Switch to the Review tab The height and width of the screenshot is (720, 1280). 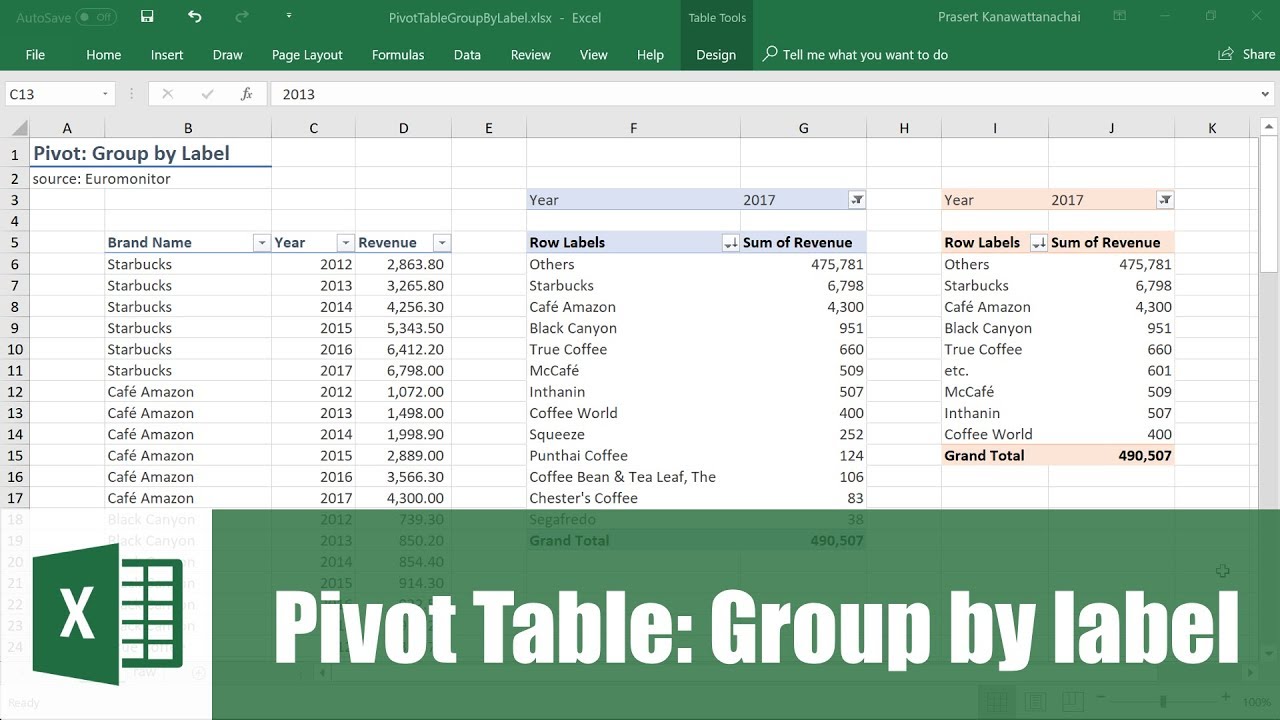tap(531, 55)
